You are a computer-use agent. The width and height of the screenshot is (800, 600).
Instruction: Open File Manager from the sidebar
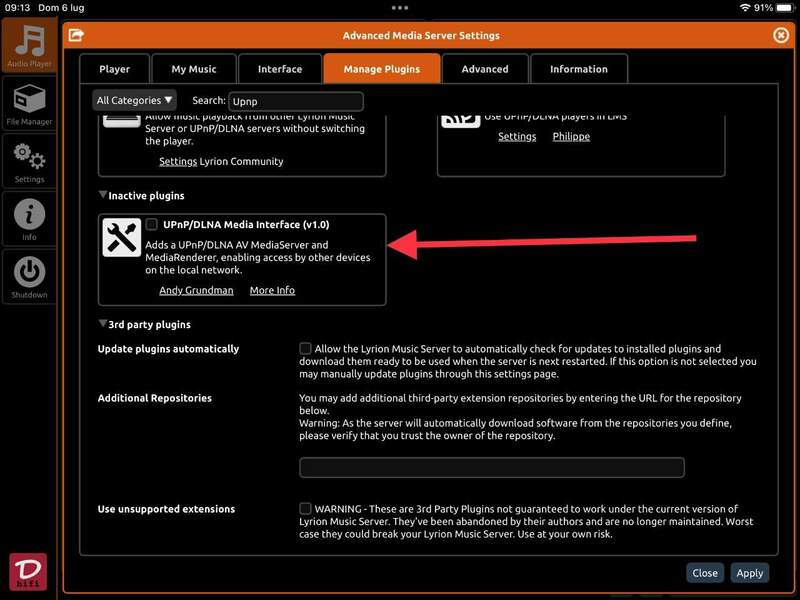[x=29, y=105]
